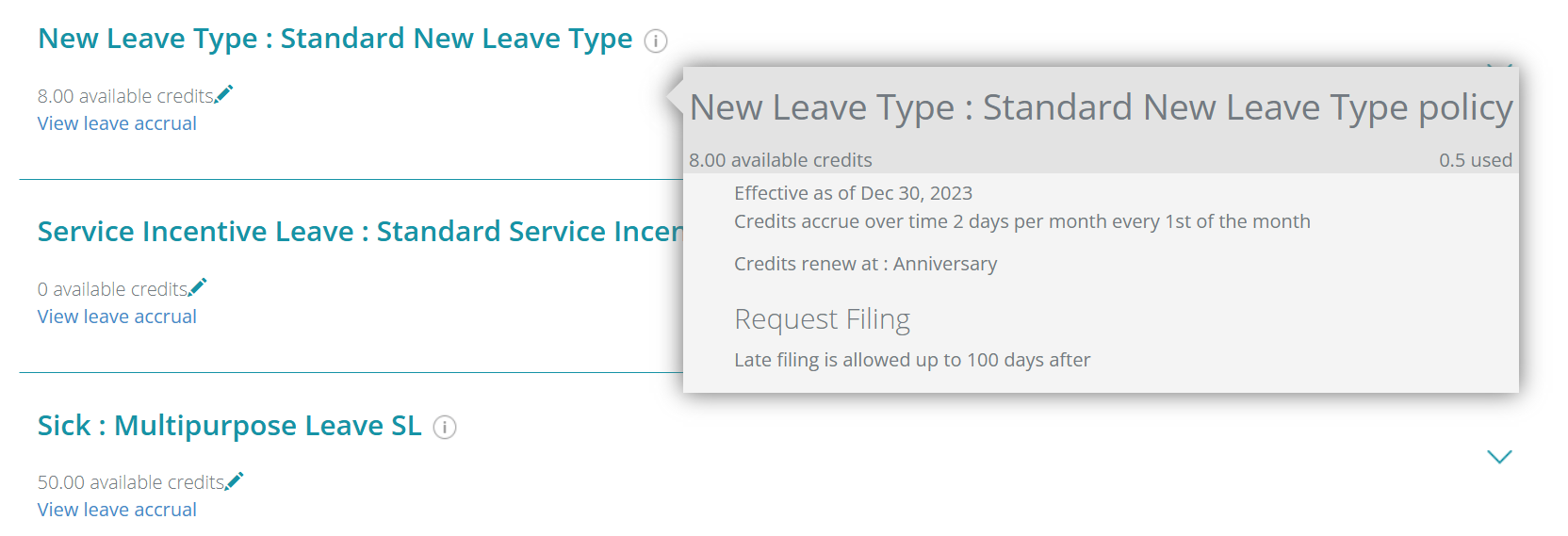This screenshot has height=536, width=1568.
Task: Click the 50.00 available credits text
Action: pos(131,482)
